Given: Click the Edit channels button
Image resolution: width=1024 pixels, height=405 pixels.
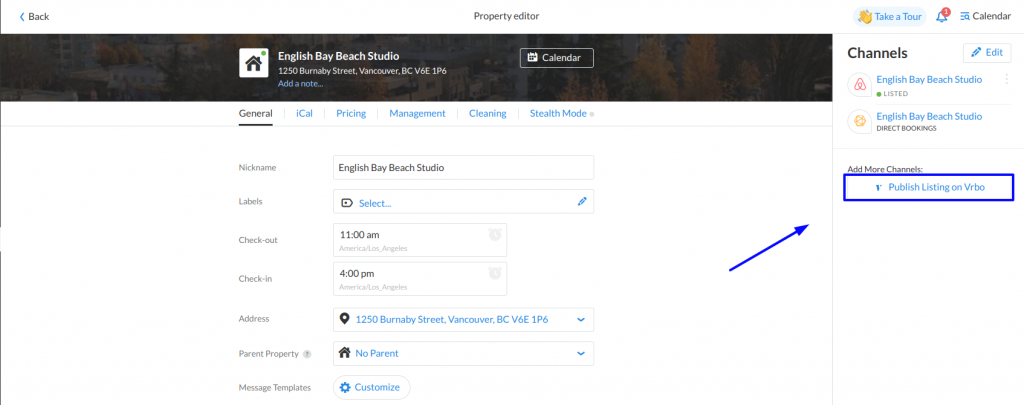Looking at the screenshot, I should coord(987,52).
